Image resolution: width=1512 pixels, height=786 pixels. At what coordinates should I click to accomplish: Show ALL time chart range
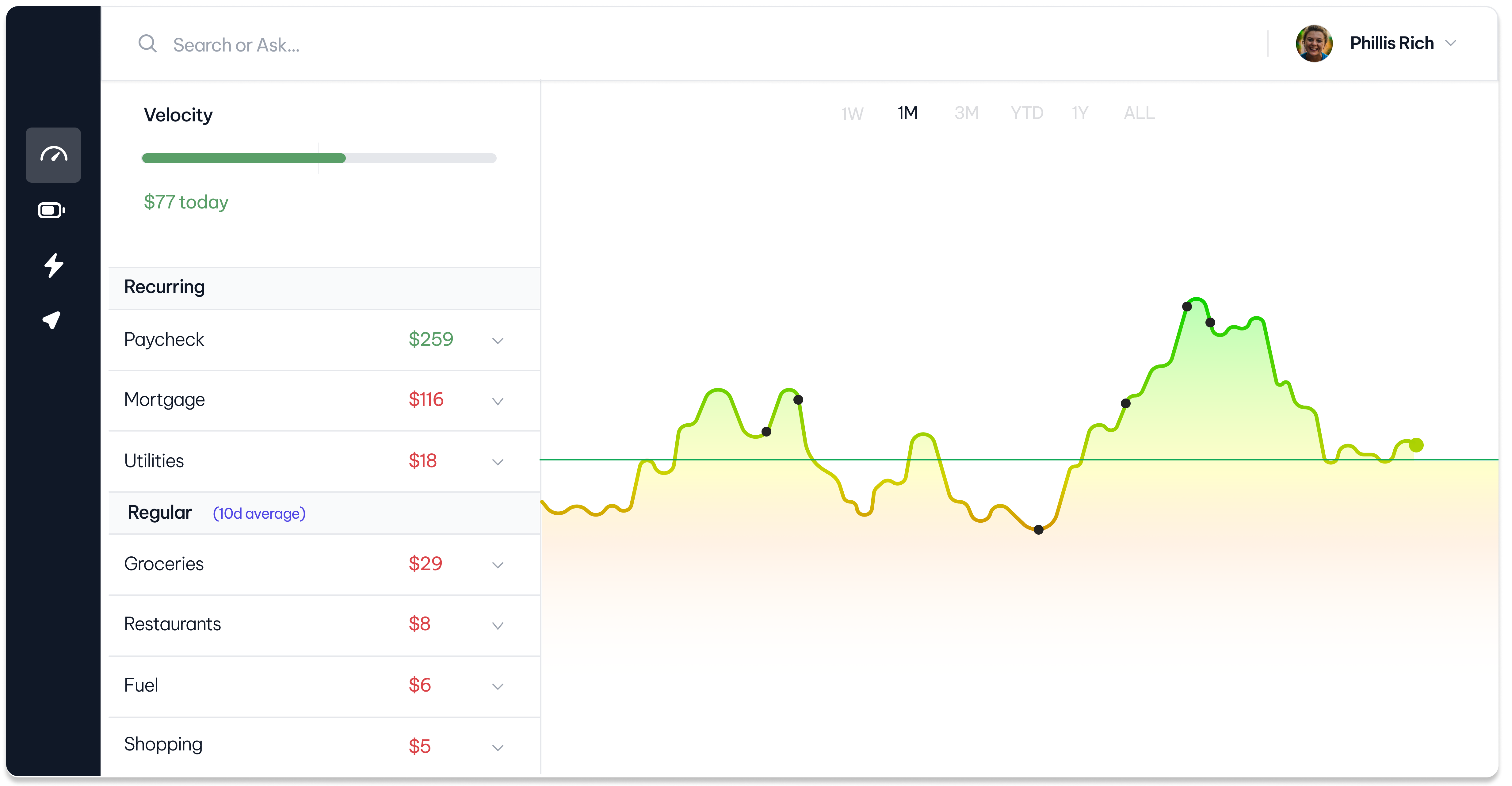click(x=1139, y=113)
